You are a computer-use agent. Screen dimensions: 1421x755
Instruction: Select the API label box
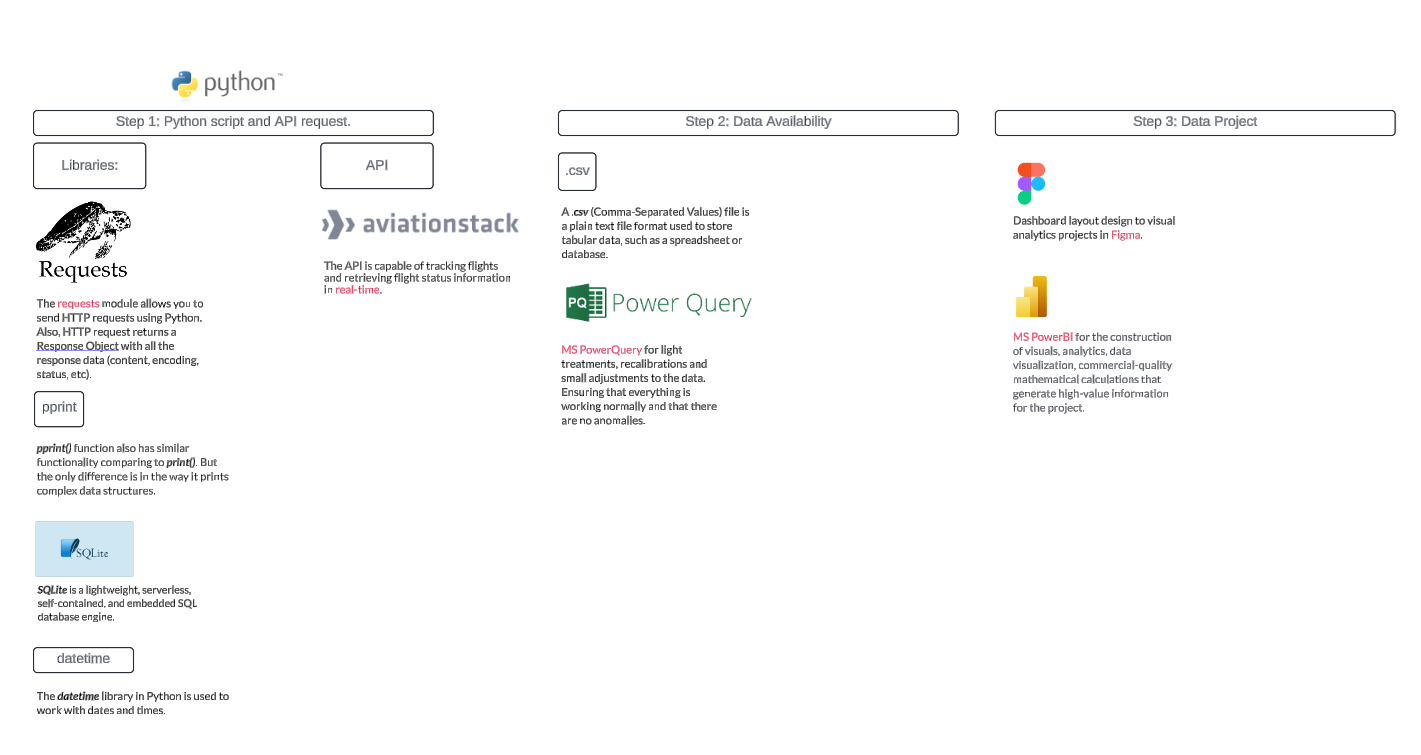377,166
